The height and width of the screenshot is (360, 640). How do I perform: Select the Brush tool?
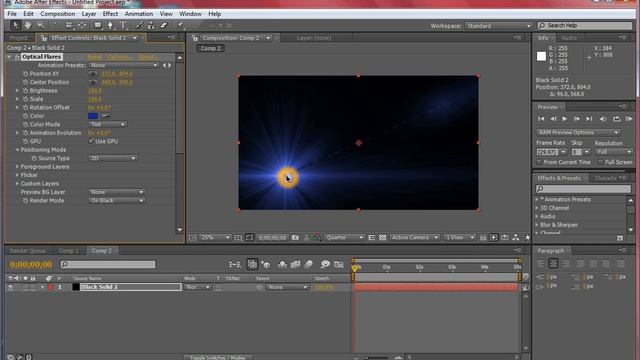click(x=140, y=25)
